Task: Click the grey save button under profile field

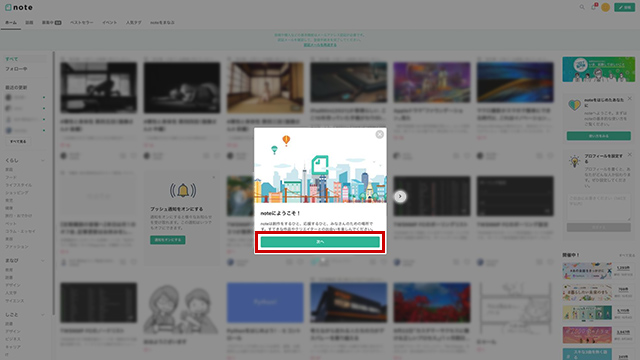Action: pos(598,227)
